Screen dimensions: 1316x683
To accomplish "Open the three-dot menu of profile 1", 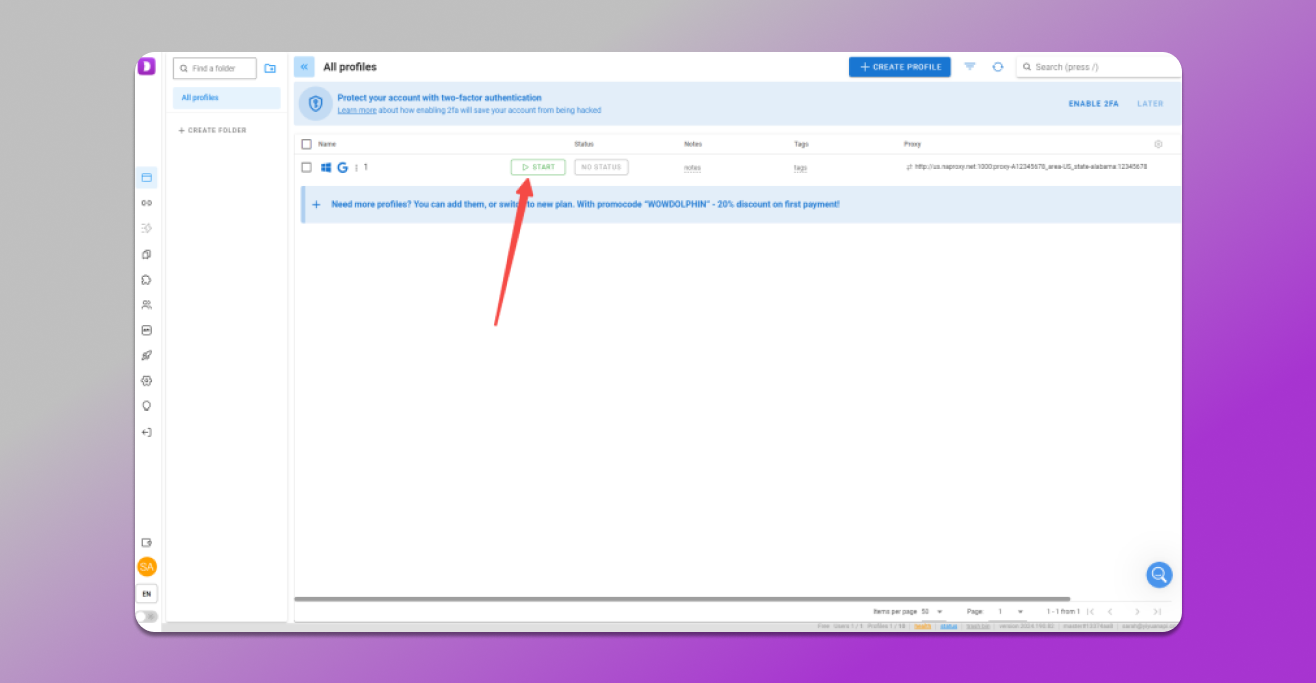I will [x=356, y=168].
